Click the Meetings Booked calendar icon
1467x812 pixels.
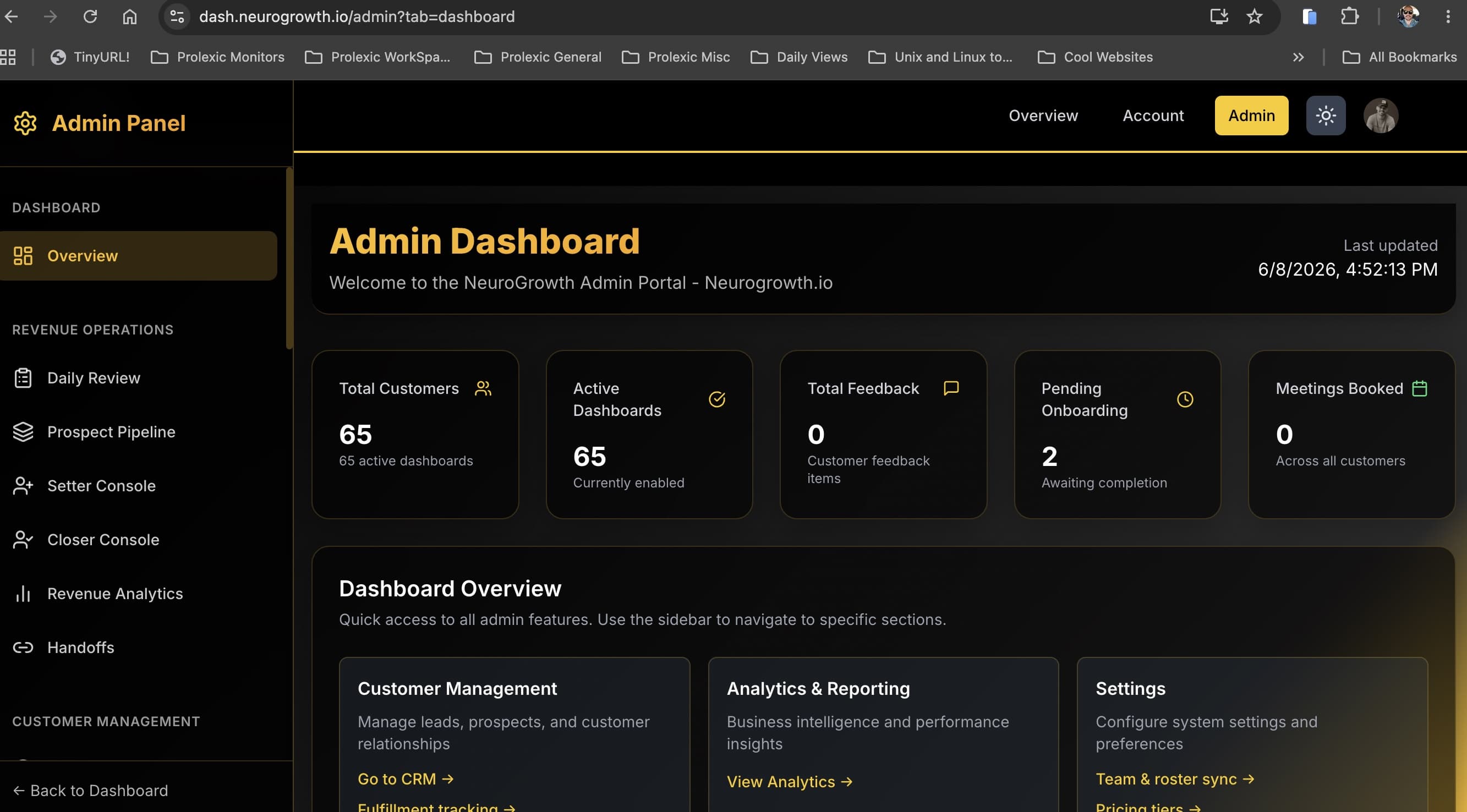tap(1420, 388)
